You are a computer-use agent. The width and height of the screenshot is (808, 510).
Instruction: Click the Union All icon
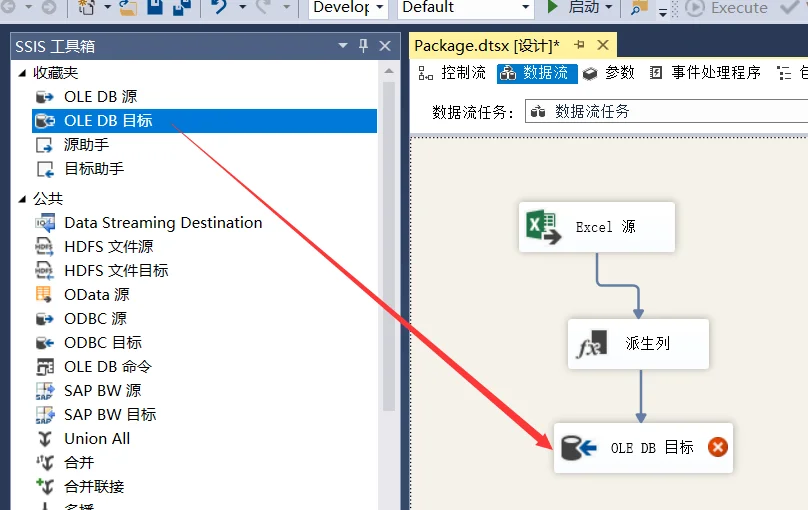45,439
